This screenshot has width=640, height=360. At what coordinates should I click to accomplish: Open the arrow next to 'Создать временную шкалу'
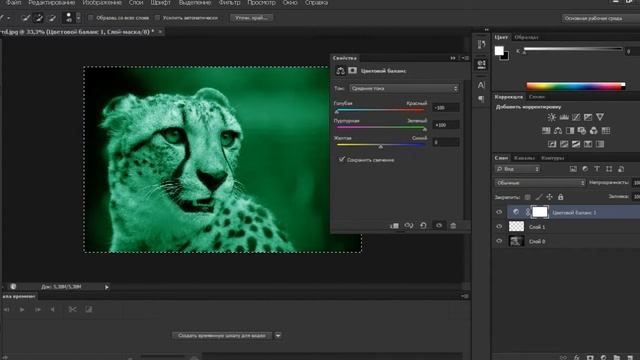tap(278, 336)
